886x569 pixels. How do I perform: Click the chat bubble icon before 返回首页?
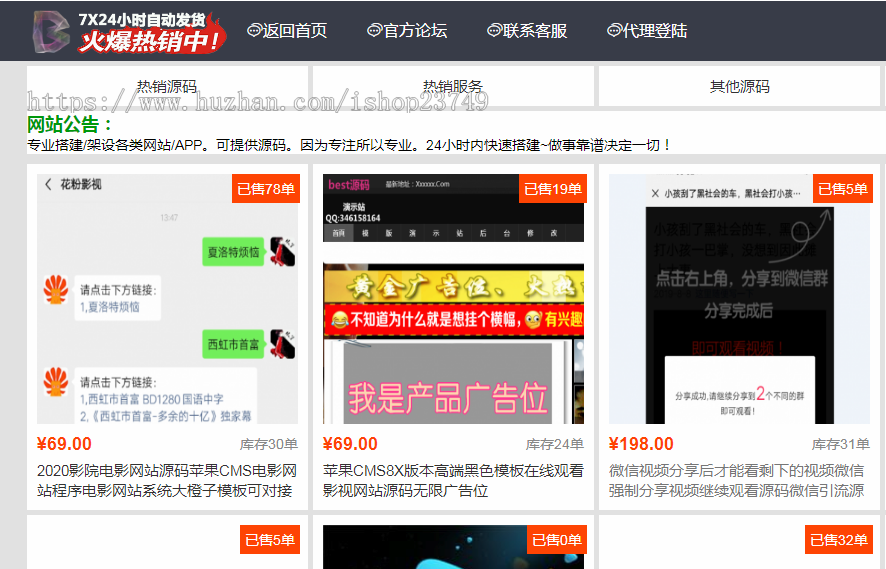pyautogui.click(x=254, y=31)
